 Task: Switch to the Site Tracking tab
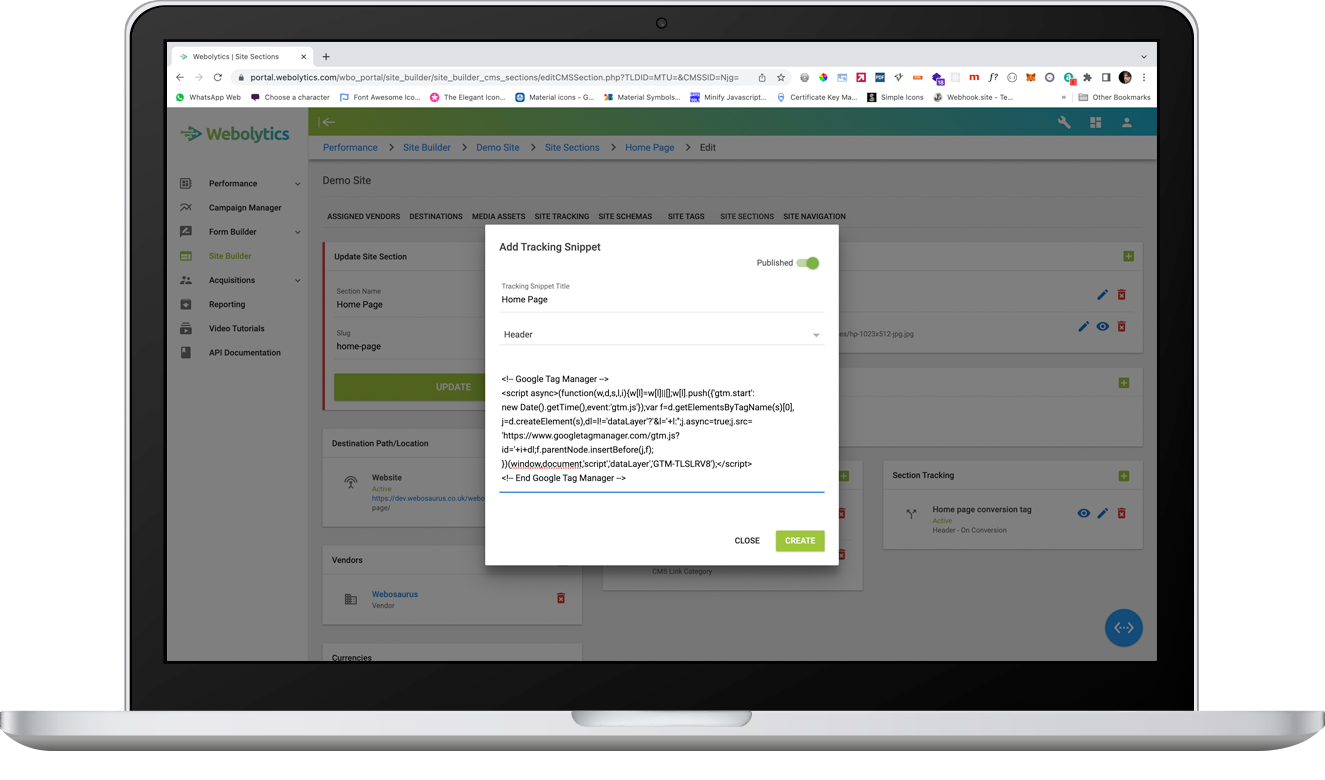[562, 216]
